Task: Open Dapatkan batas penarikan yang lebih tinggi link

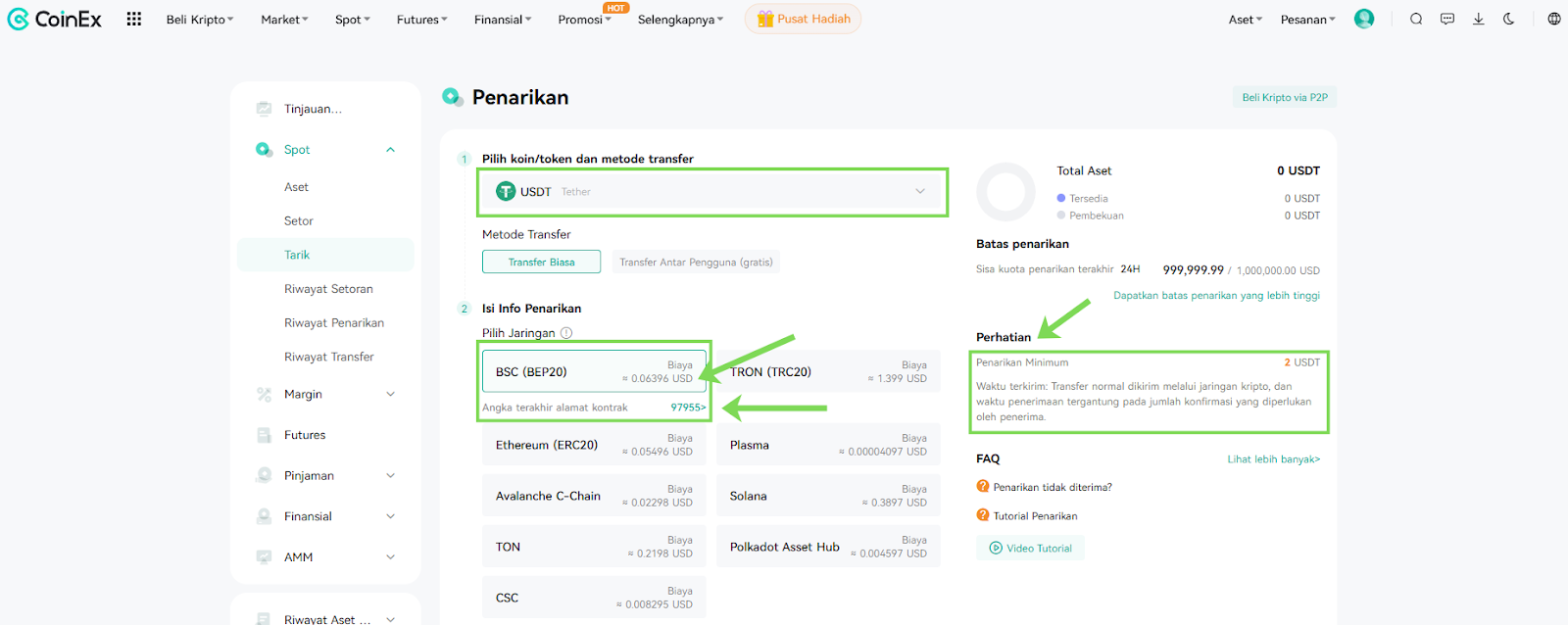Action: (x=1216, y=295)
